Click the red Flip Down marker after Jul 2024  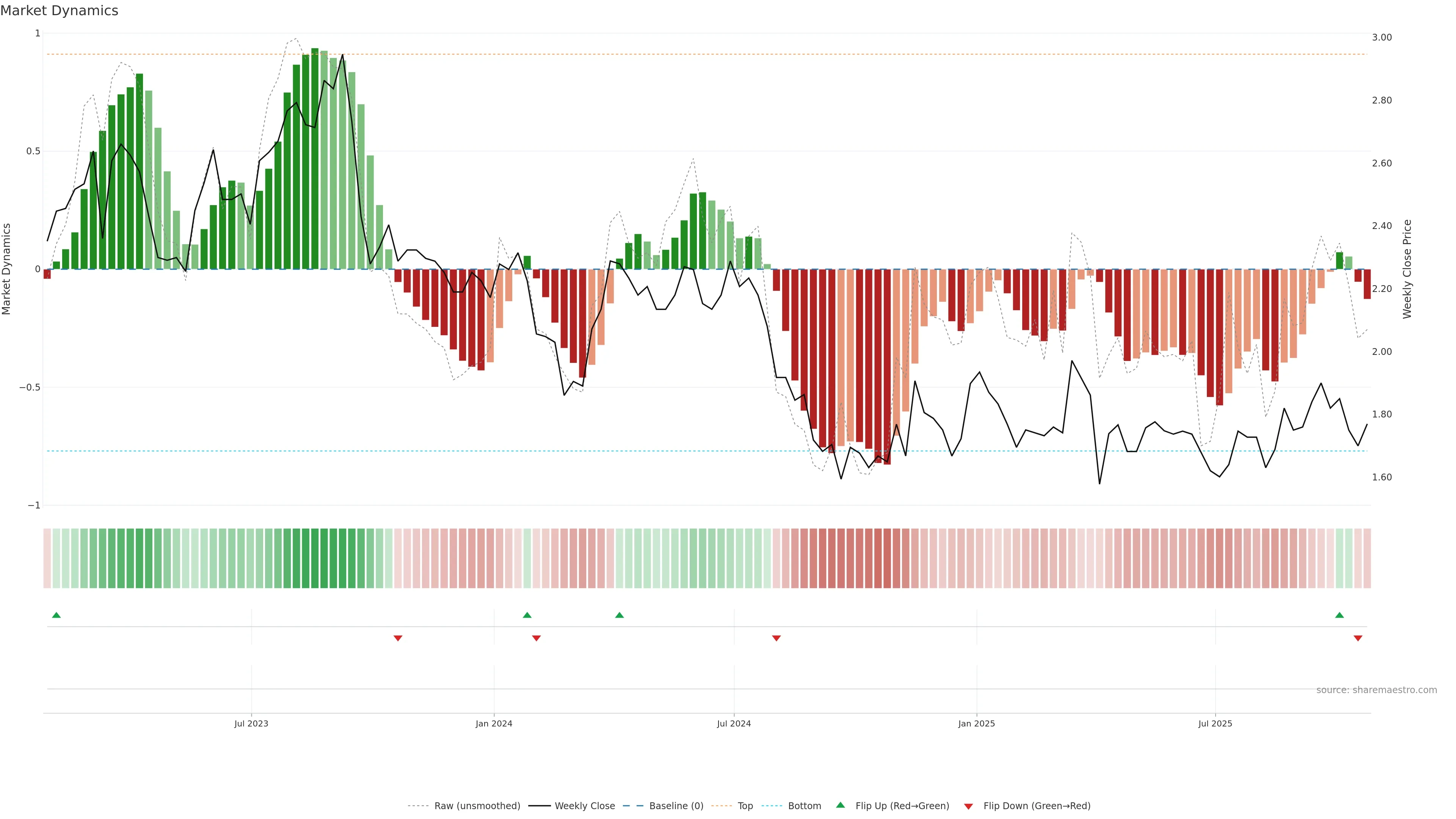coord(776,638)
